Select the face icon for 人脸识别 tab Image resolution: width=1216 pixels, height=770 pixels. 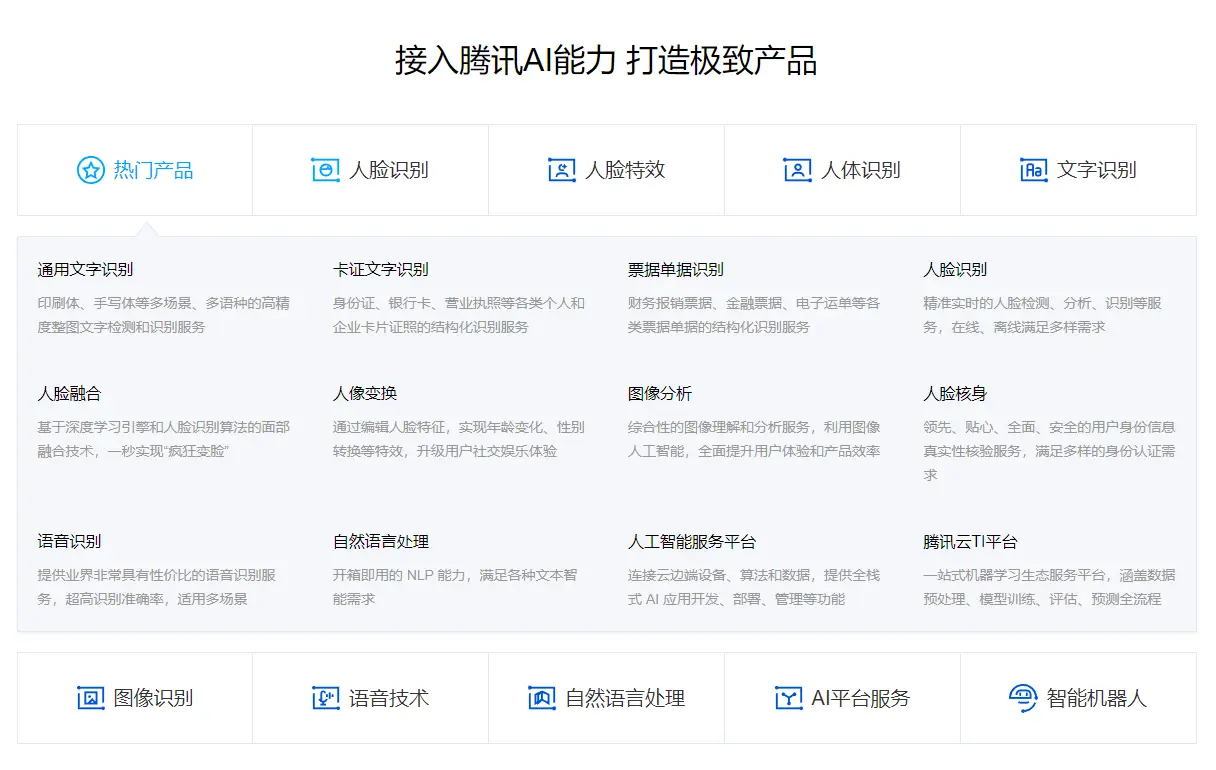(x=323, y=170)
